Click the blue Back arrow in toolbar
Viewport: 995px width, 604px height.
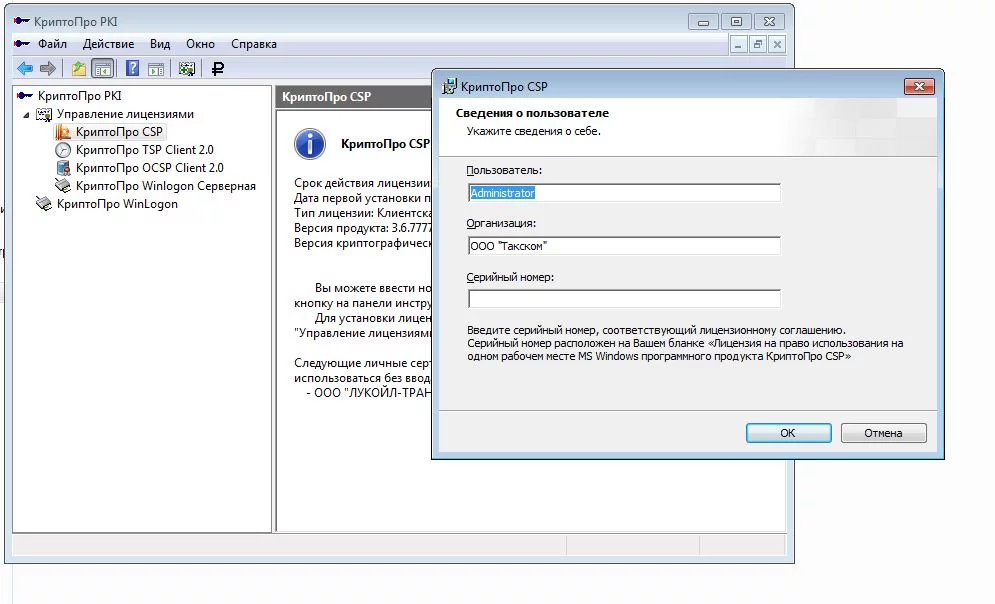click(x=25, y=69)
